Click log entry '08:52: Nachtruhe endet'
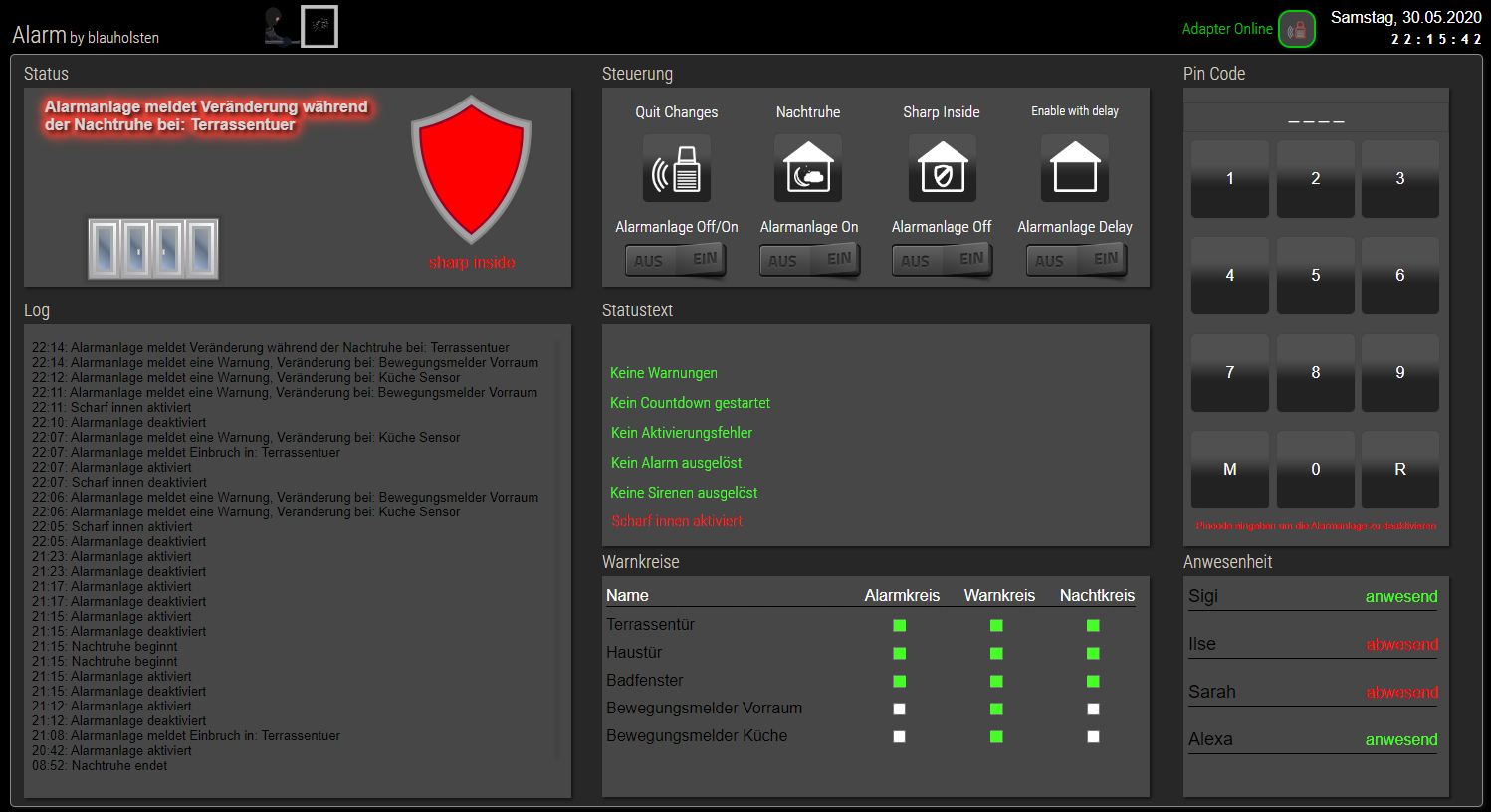 (x=100, y=766)
